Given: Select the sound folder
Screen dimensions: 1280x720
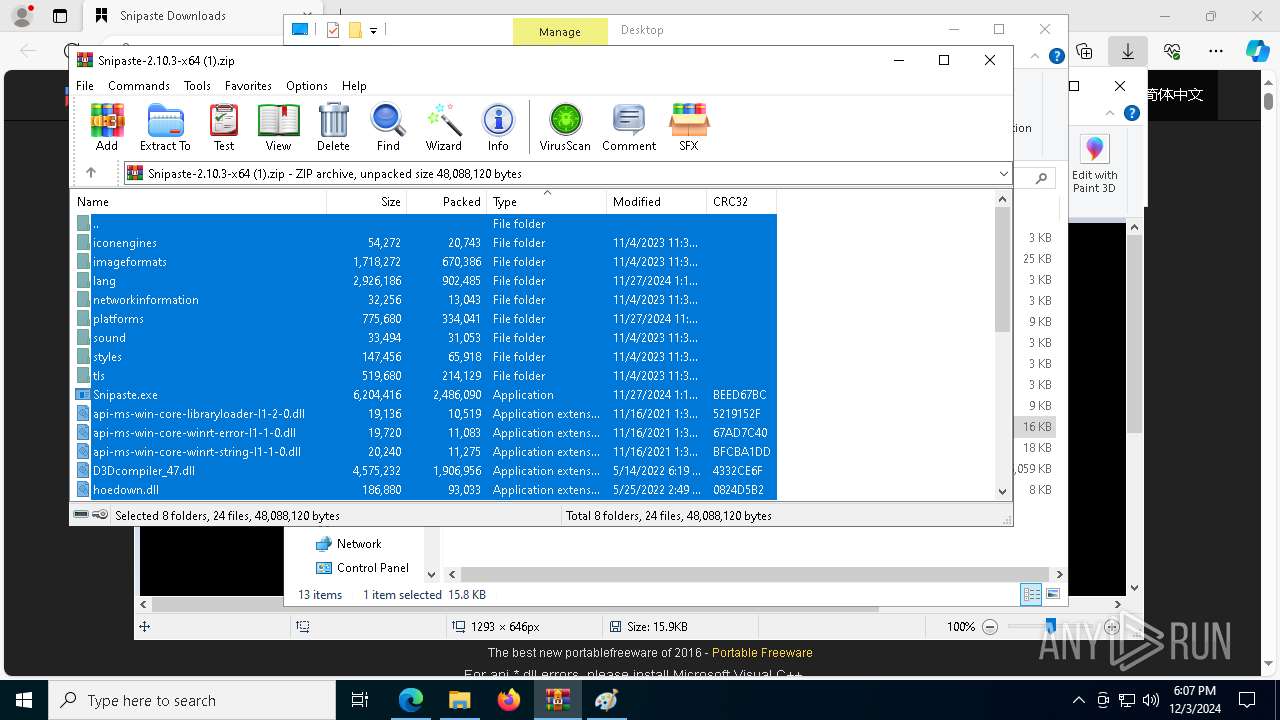Looking at the screenshot, I should point(425,338).
